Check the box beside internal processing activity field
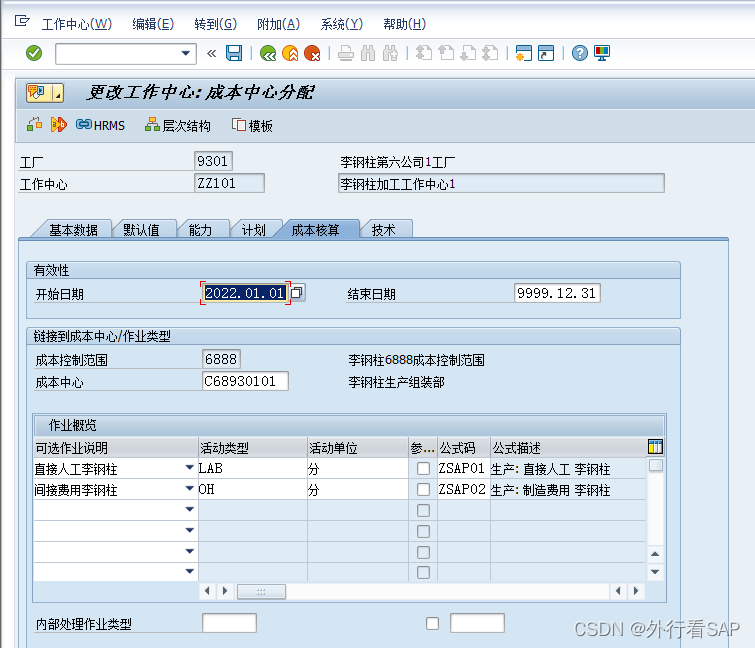The image size is (755, 648). 432,623
